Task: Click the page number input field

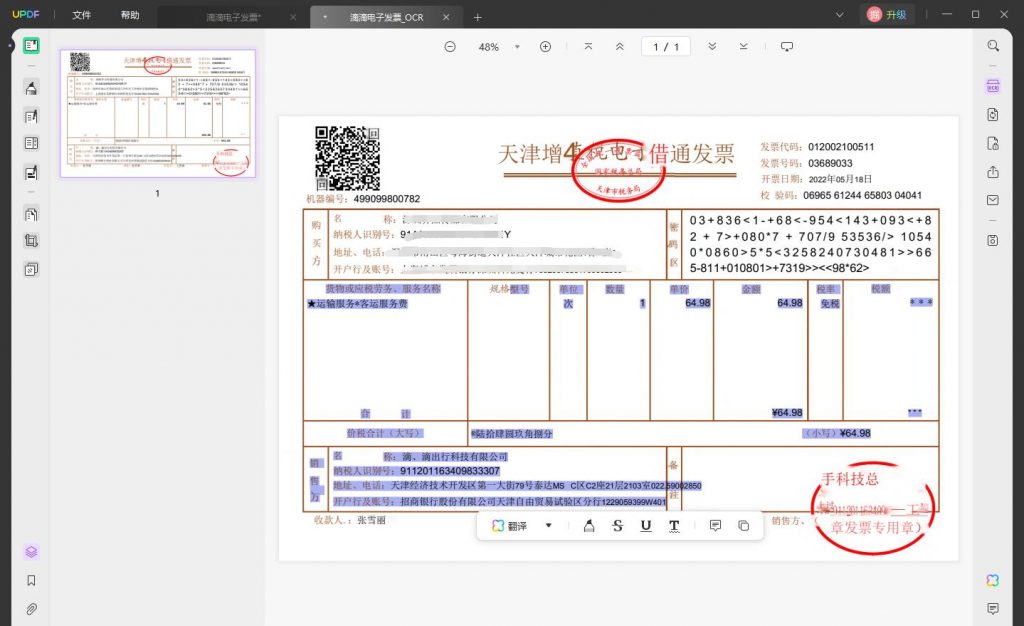Action: 665,46
